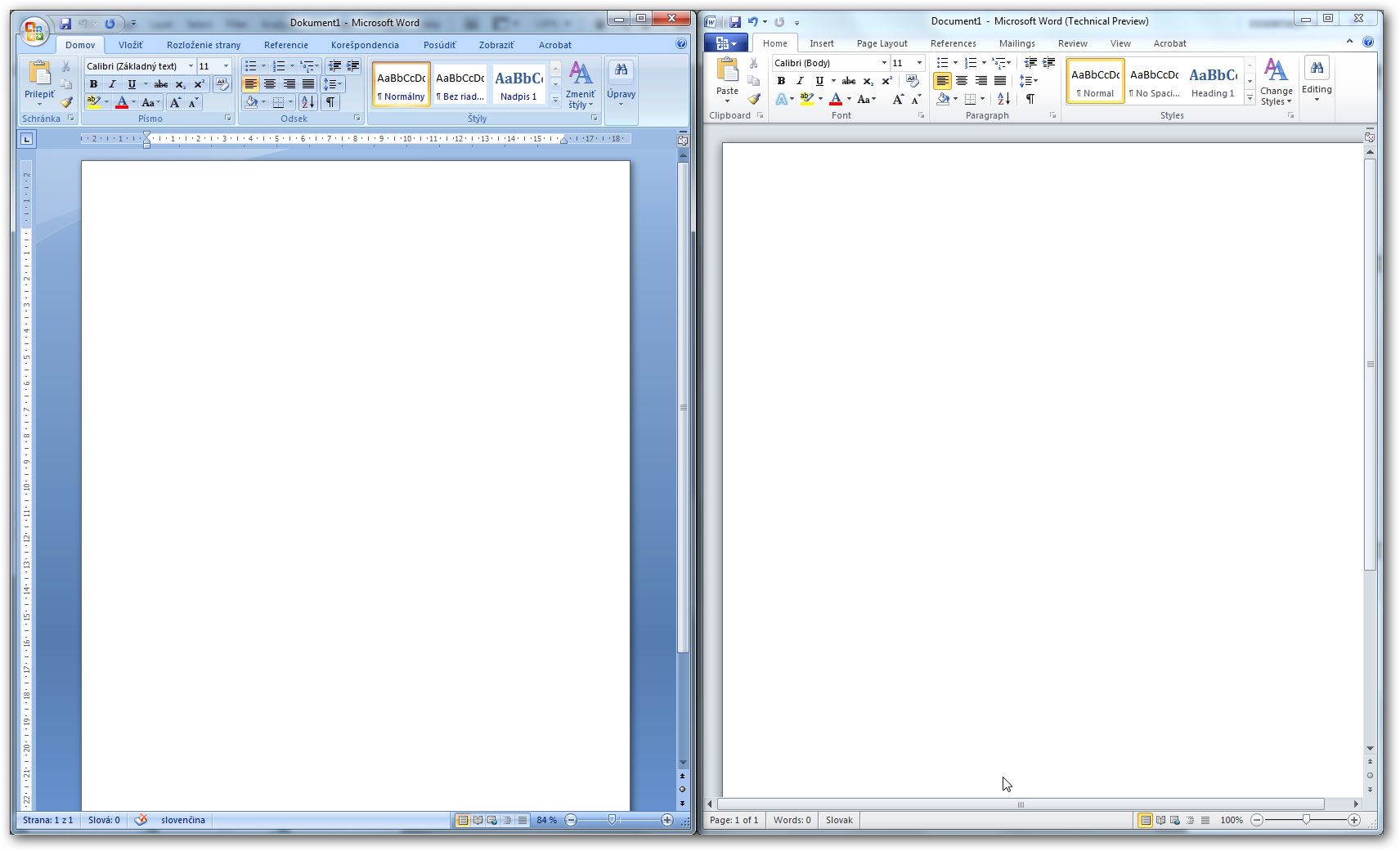Click Undo arrow in right window toolbar
Screen dimensions: 1400x851
752,22
